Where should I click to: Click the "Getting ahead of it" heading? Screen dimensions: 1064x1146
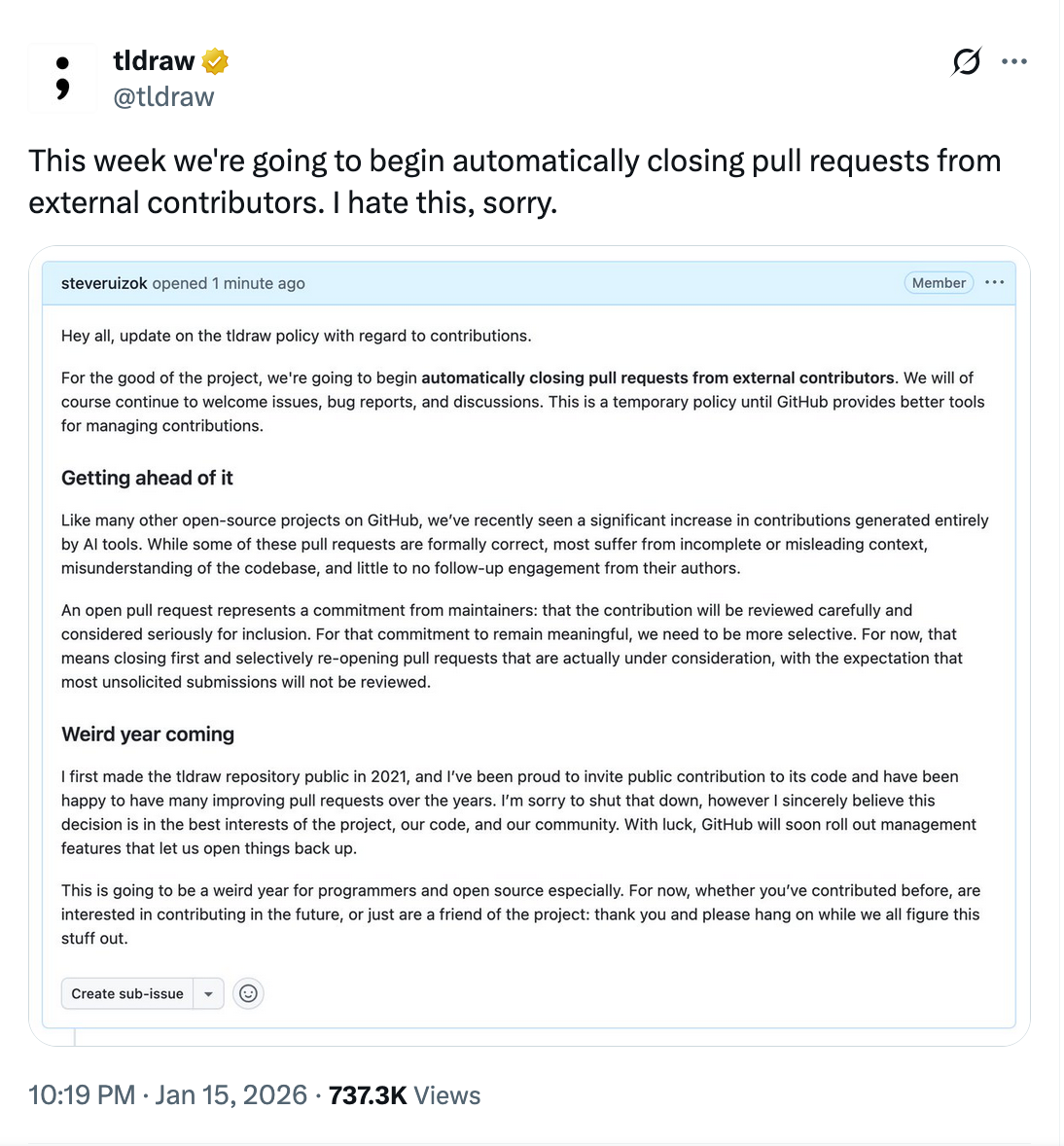(x=147, y=478)
